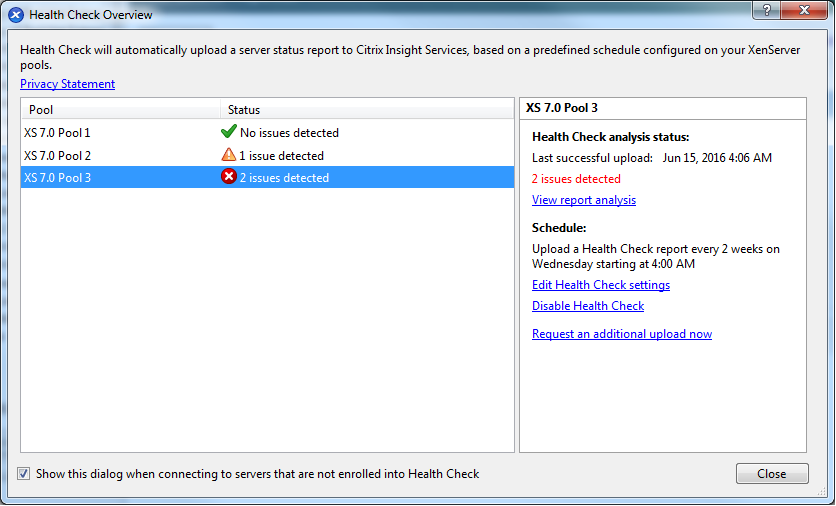This screenshot has height=506, width=836.
Task: Click the "No issues detected" status text
Action: [x=289, y=132]
